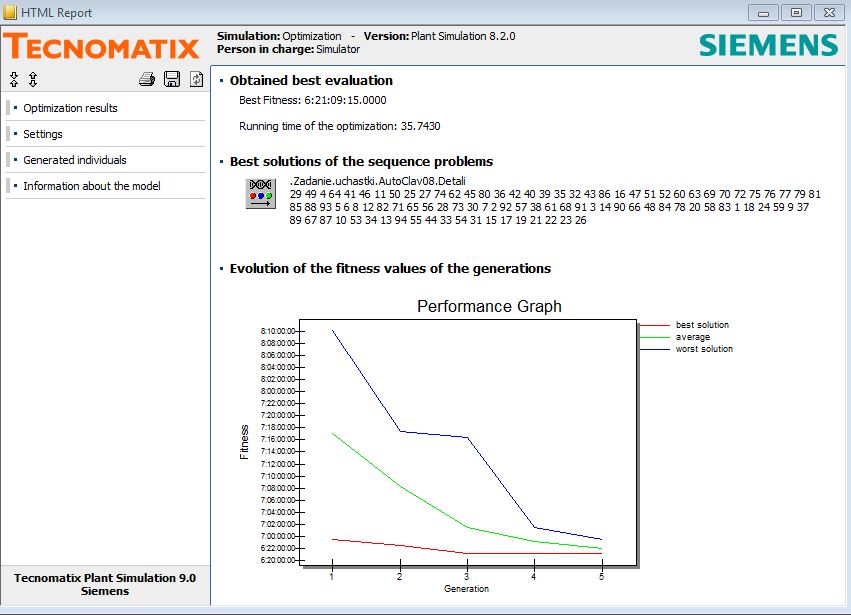The image size is (851, 615).
Task: Maximize the HTML Report window
Action: point(796,12)
